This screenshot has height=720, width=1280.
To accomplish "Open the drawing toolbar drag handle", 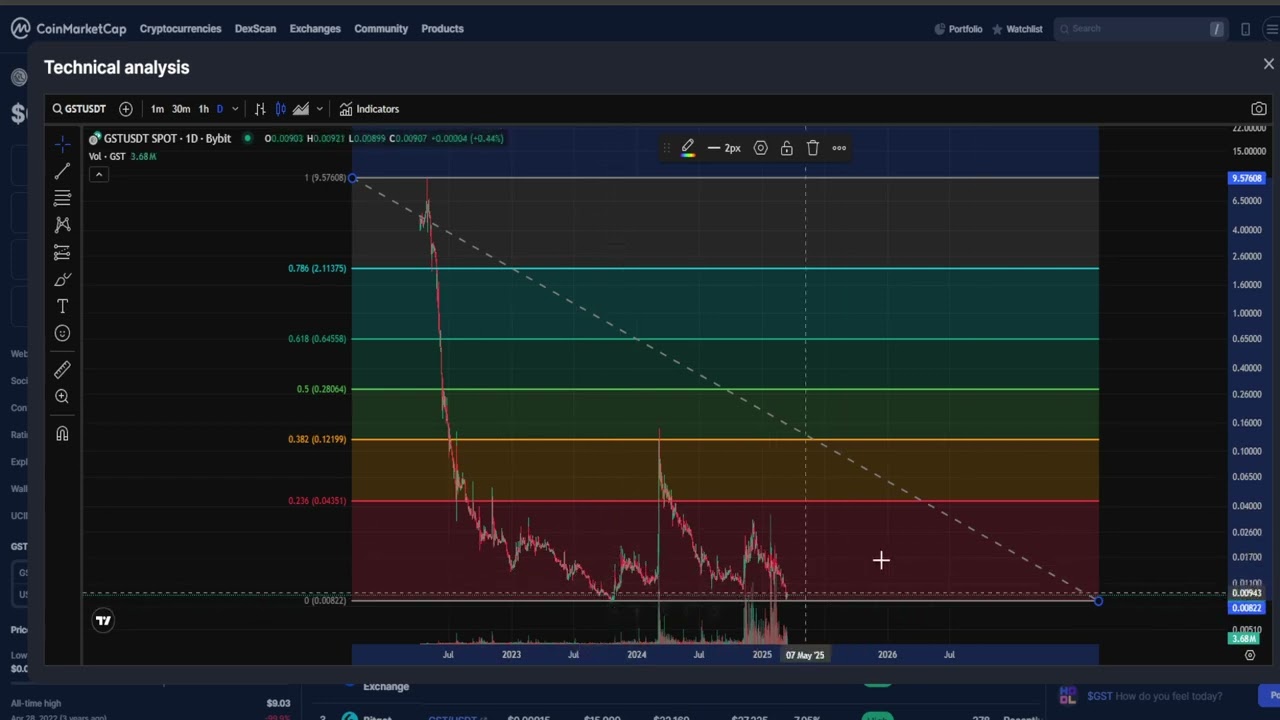I will tap(667, 148).
